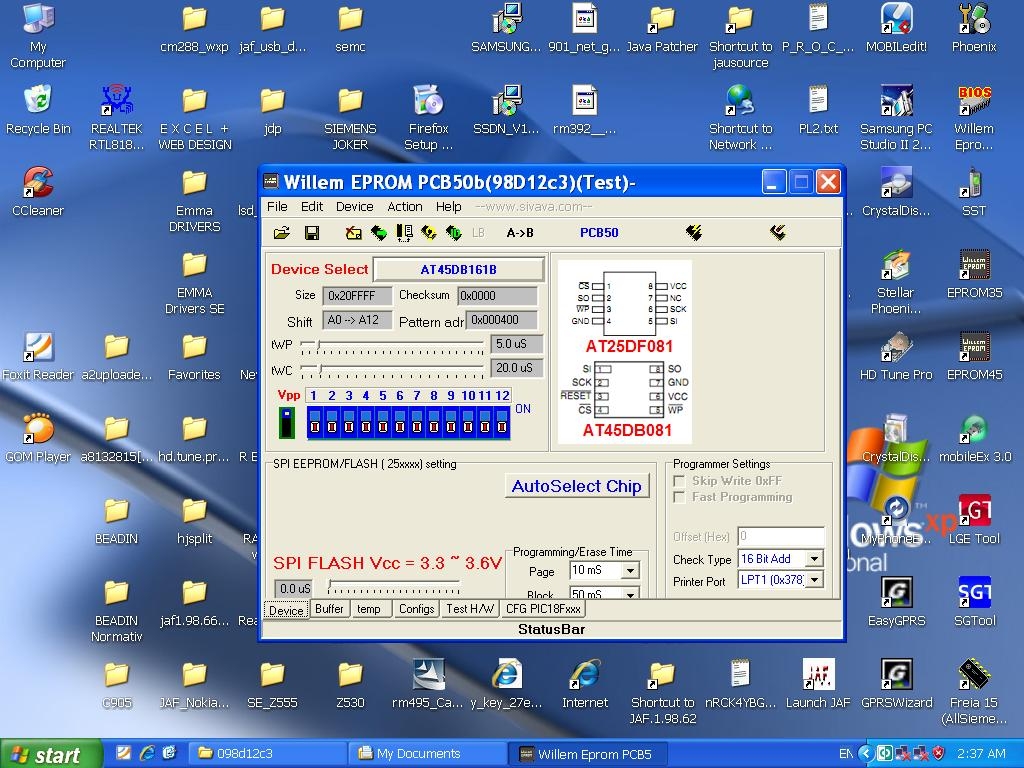The width and height of the screenshot is (1024, 768).
Task: Toggle DIP switch number 10
Action: click(x=468, y=423)
